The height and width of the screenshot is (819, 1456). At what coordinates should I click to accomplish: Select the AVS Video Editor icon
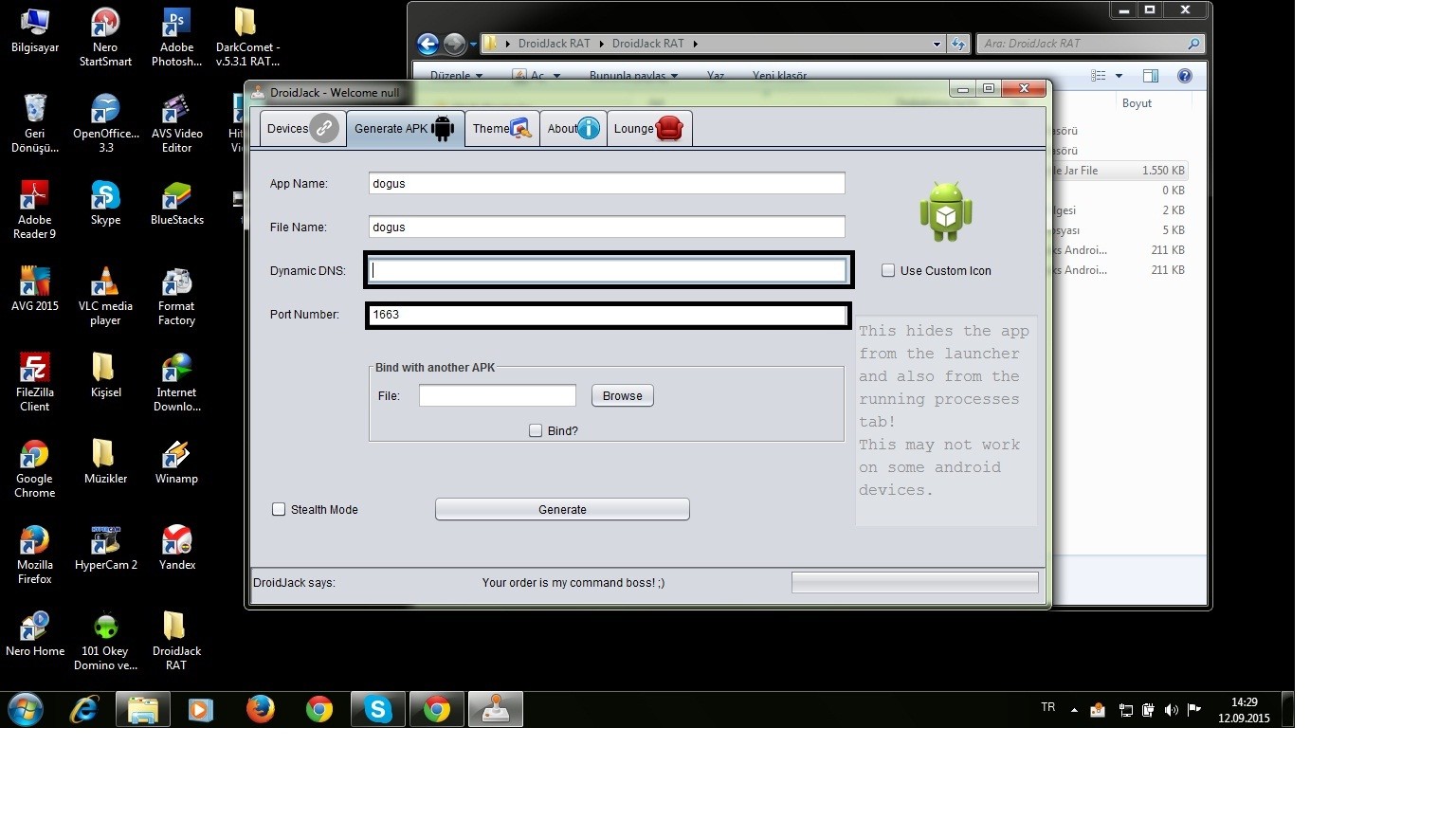(176, 123)
